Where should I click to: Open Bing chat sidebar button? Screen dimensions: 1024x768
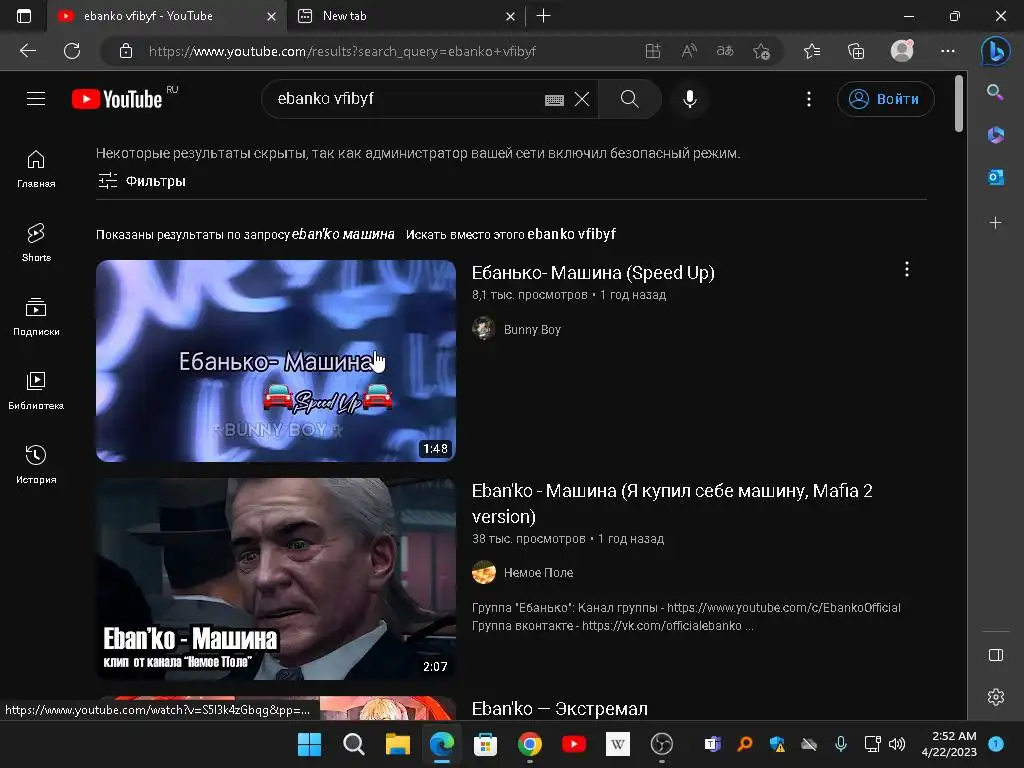pyautogui.click(x=995, y=51)
